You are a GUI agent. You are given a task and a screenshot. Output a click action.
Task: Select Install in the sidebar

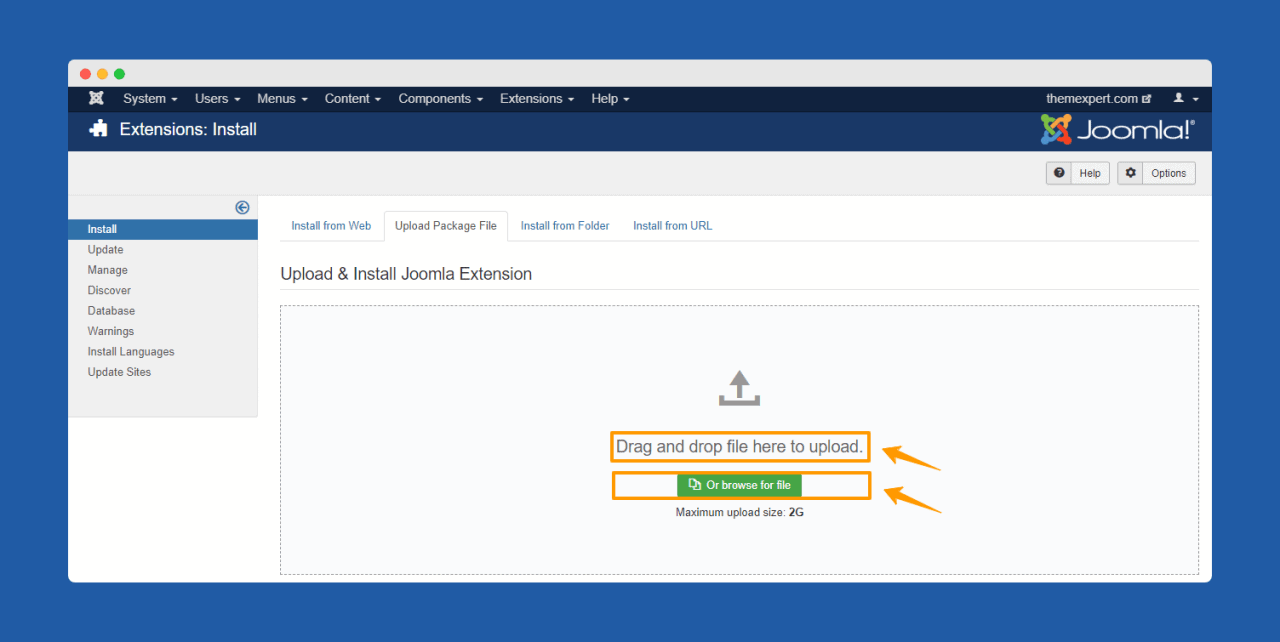[163, 229]
